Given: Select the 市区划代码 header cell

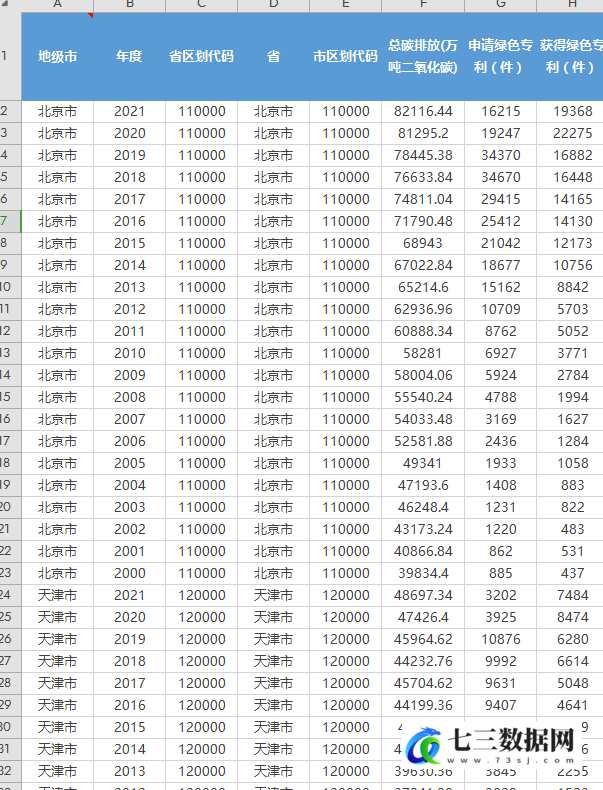Looking at the screenshot, I should click(x=346, y=56).
